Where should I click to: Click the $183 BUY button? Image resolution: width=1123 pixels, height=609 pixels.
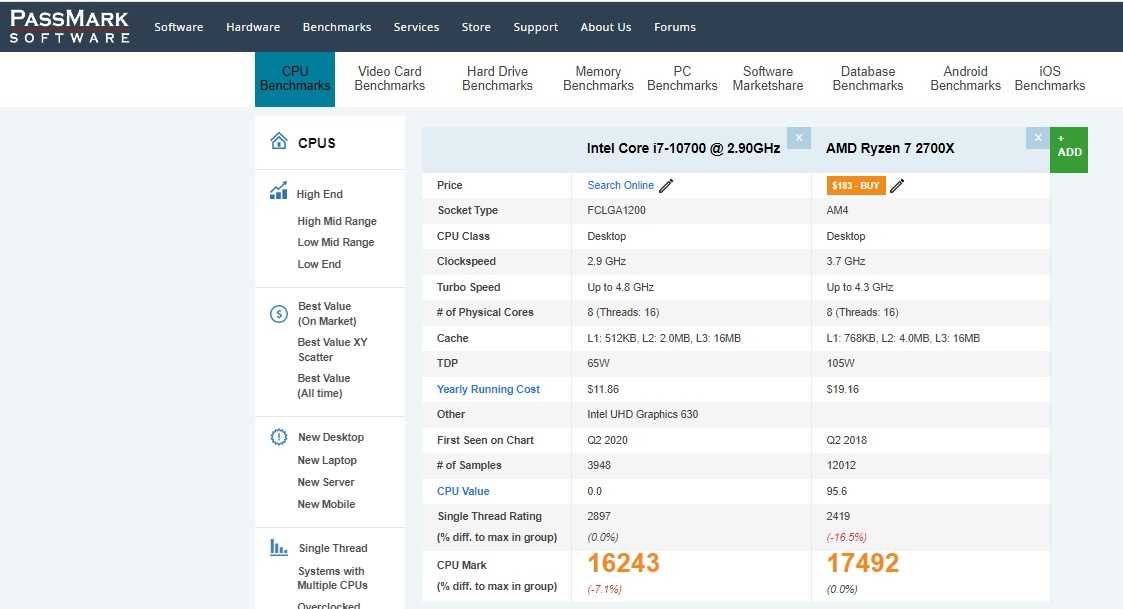[x=856, y=186]
